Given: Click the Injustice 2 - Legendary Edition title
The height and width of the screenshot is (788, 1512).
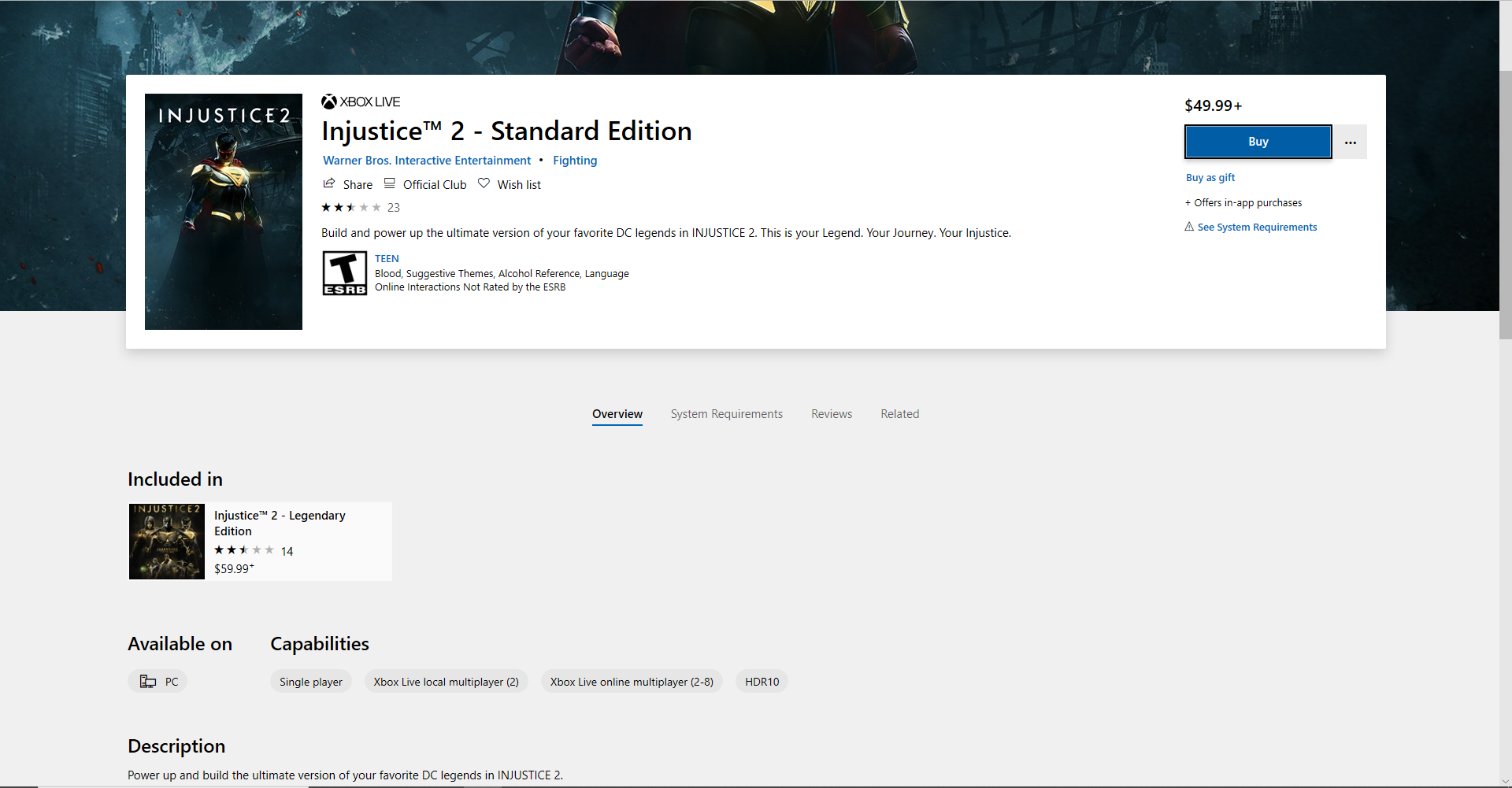Looking at the screenshot, I should (280, 523).
